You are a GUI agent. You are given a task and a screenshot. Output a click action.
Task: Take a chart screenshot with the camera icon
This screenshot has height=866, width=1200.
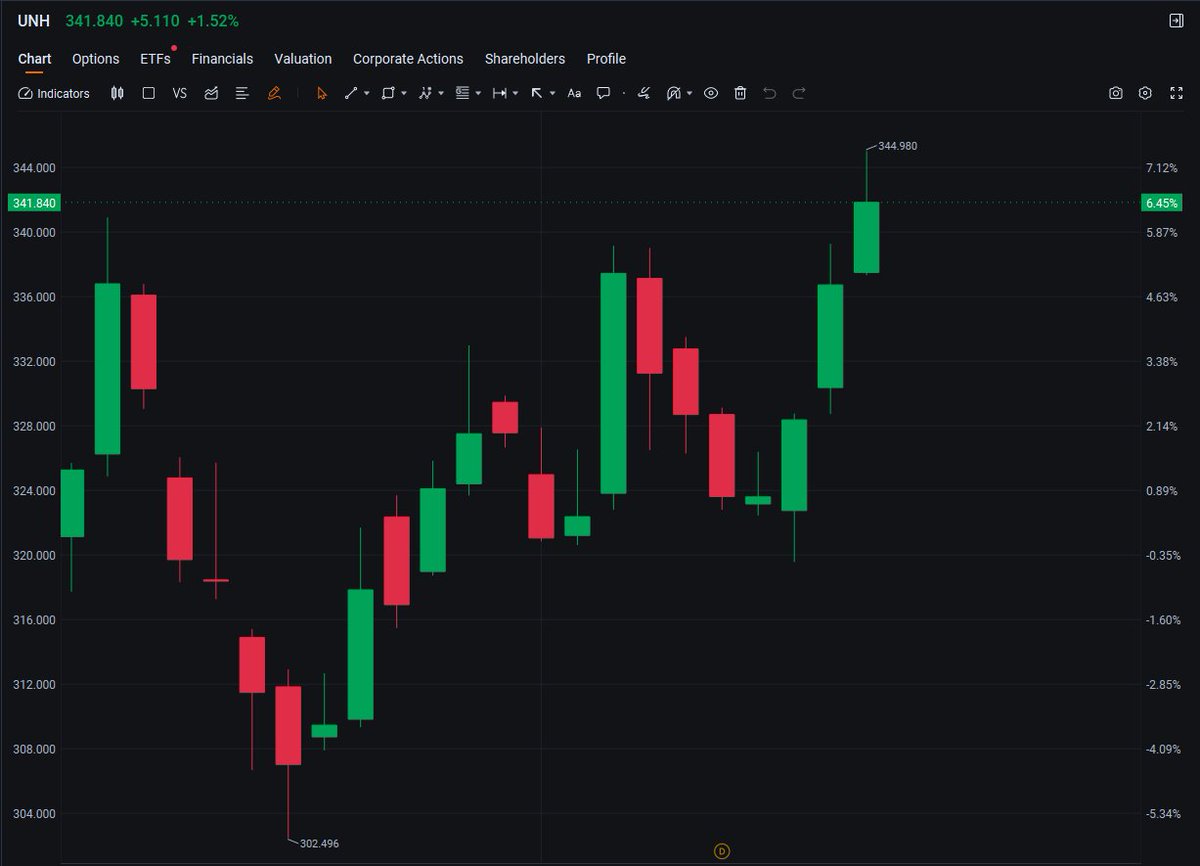click(x=1116, y=93)
